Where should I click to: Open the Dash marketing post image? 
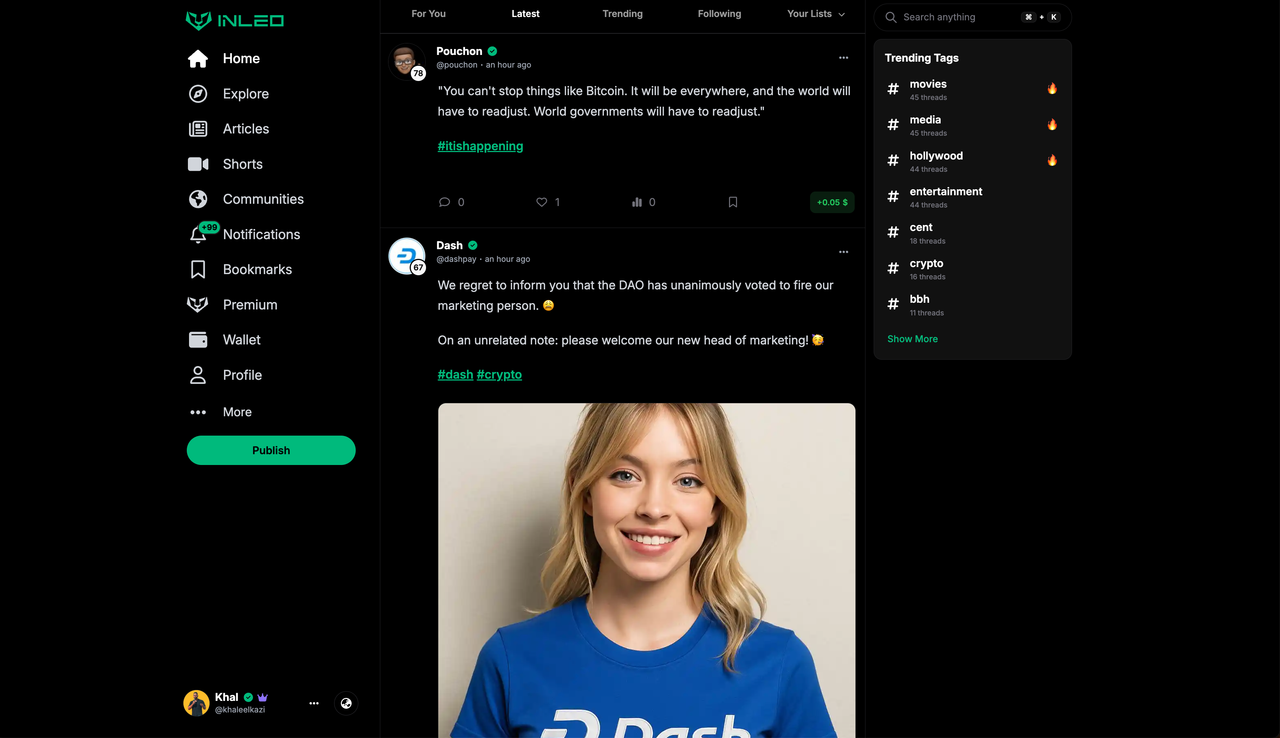point(647,571)
